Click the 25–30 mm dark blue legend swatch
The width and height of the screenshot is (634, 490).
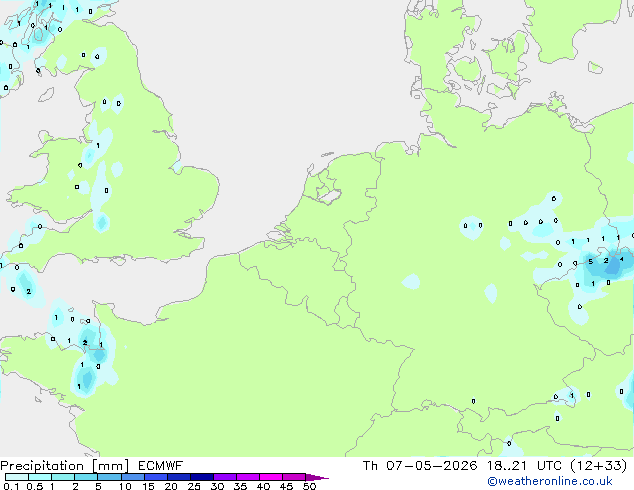[x=202, y=477]
